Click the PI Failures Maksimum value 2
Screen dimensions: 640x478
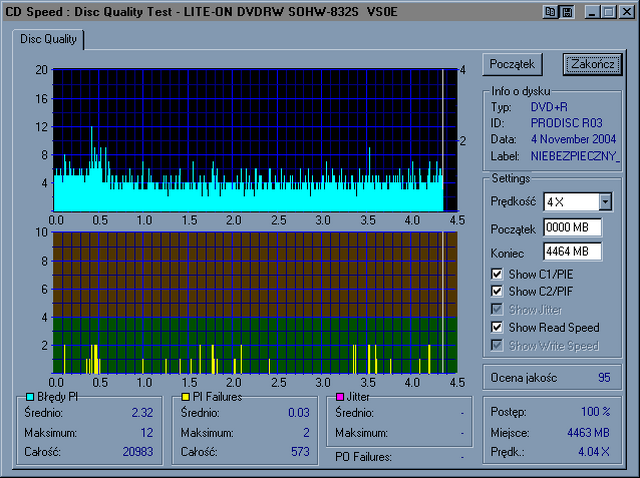tap(307, 433)
